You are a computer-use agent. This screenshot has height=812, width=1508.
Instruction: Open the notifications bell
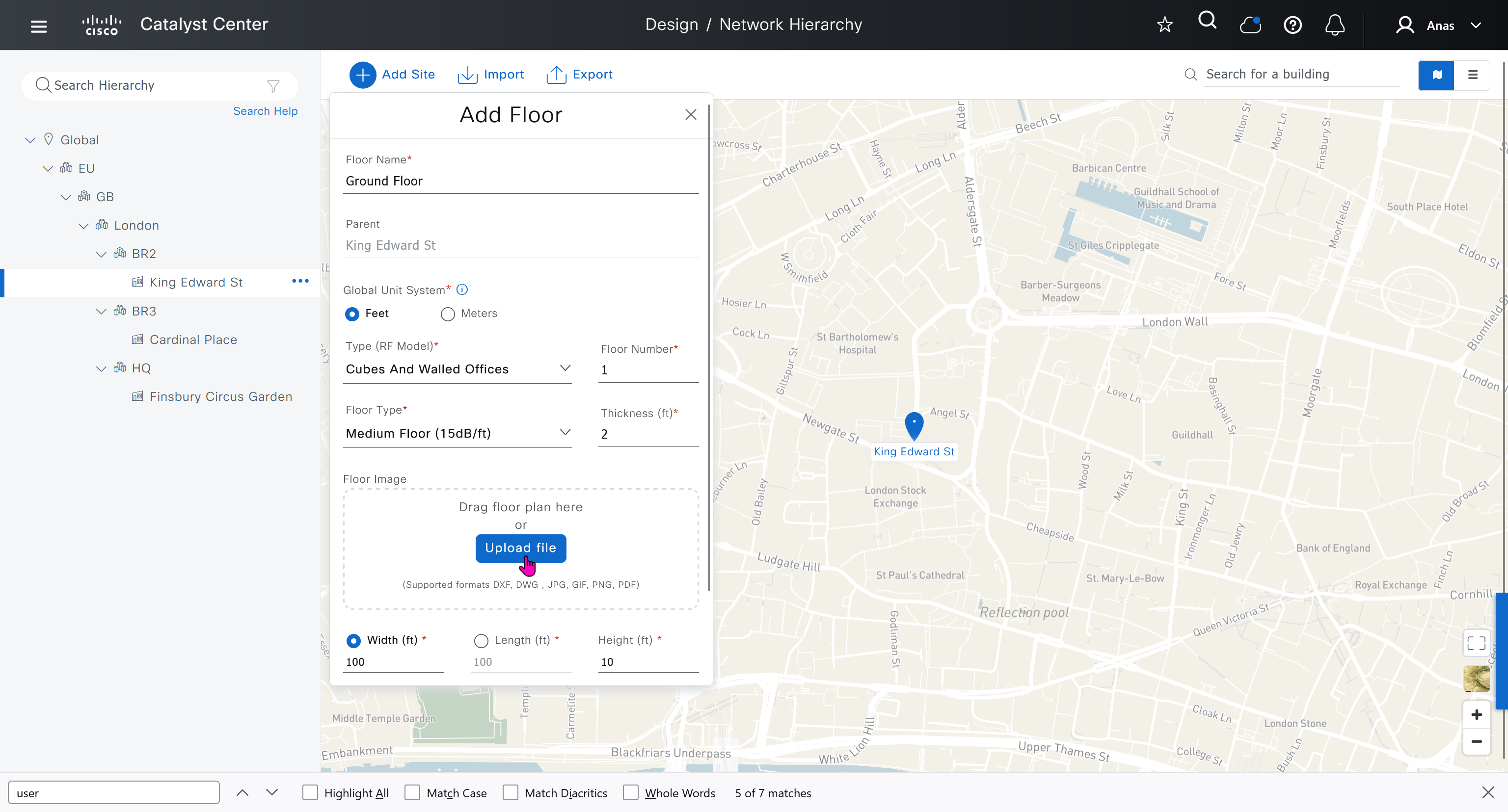1334,25
